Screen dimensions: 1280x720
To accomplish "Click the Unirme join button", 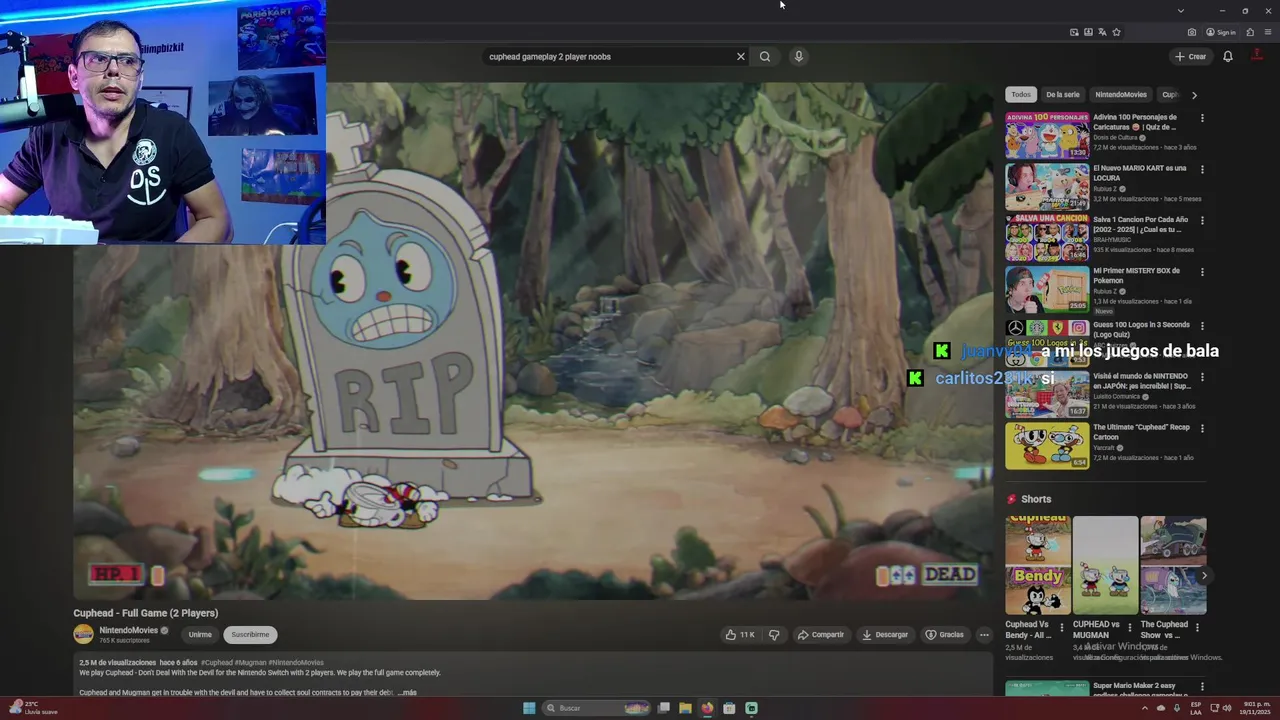I will 200,635.
